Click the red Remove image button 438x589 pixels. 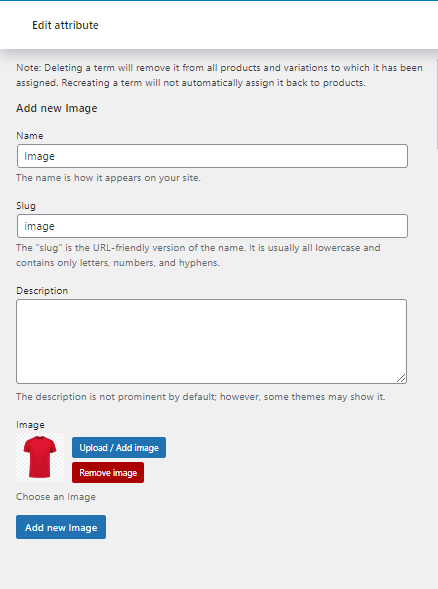coord(108,473)
